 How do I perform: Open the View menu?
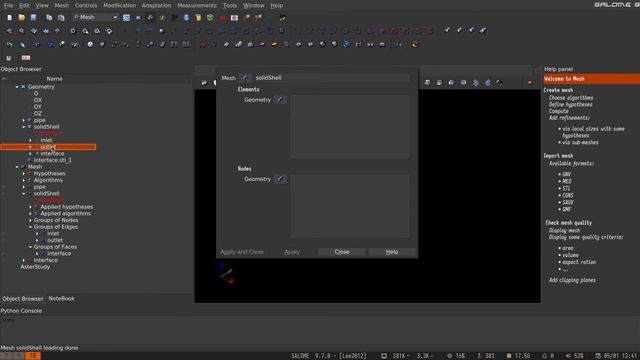click(x=42, y=5)
